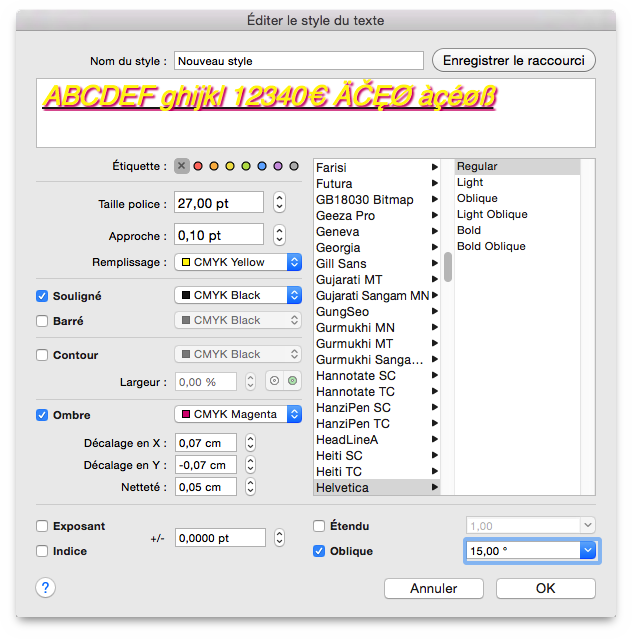Expand the Oblique angle combo box
This screenshot has width=632, height=639.
tap(589, 551)
